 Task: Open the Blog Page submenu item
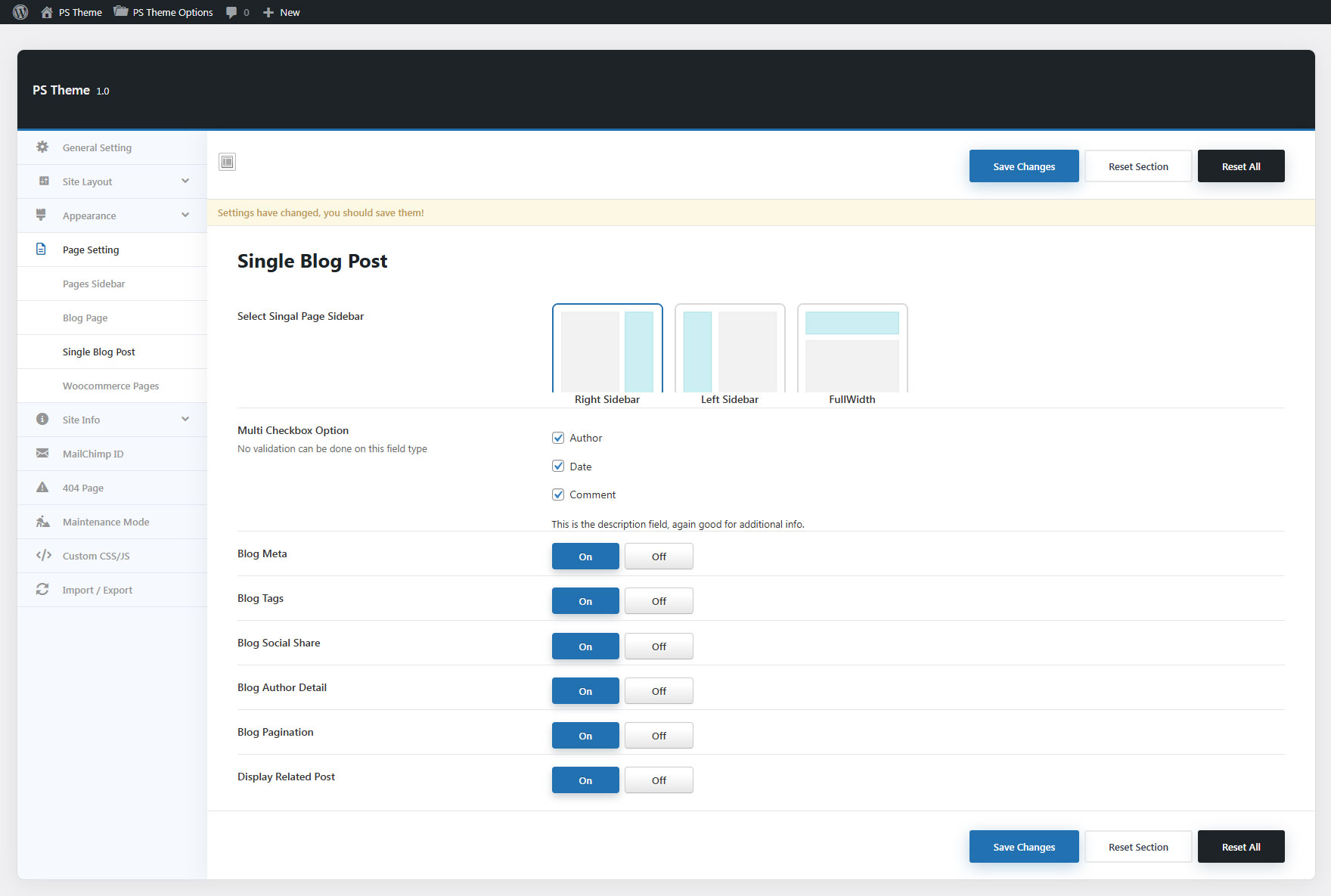point(85,318)
